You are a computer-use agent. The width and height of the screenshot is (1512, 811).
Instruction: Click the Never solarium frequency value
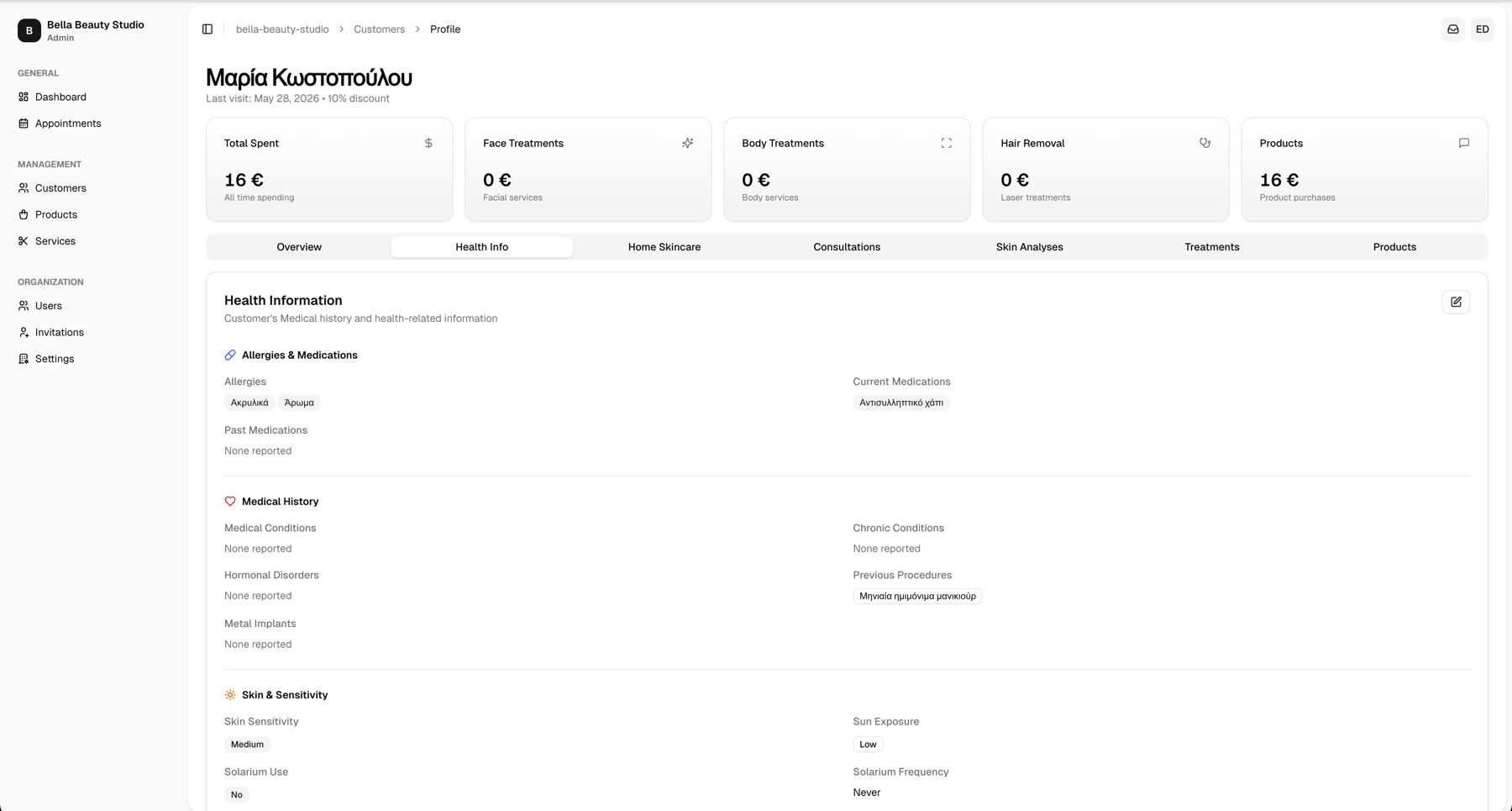click(867, 793)
